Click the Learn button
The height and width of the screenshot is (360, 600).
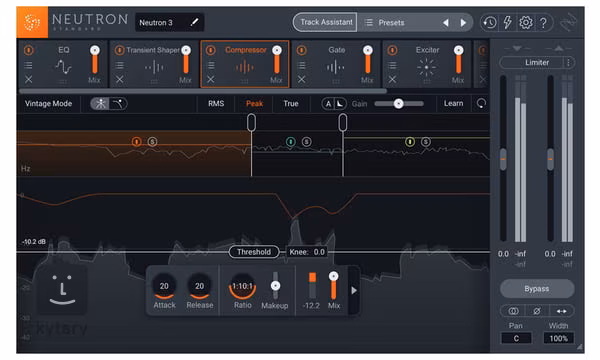pyautogui.click(x=453, y=104)
